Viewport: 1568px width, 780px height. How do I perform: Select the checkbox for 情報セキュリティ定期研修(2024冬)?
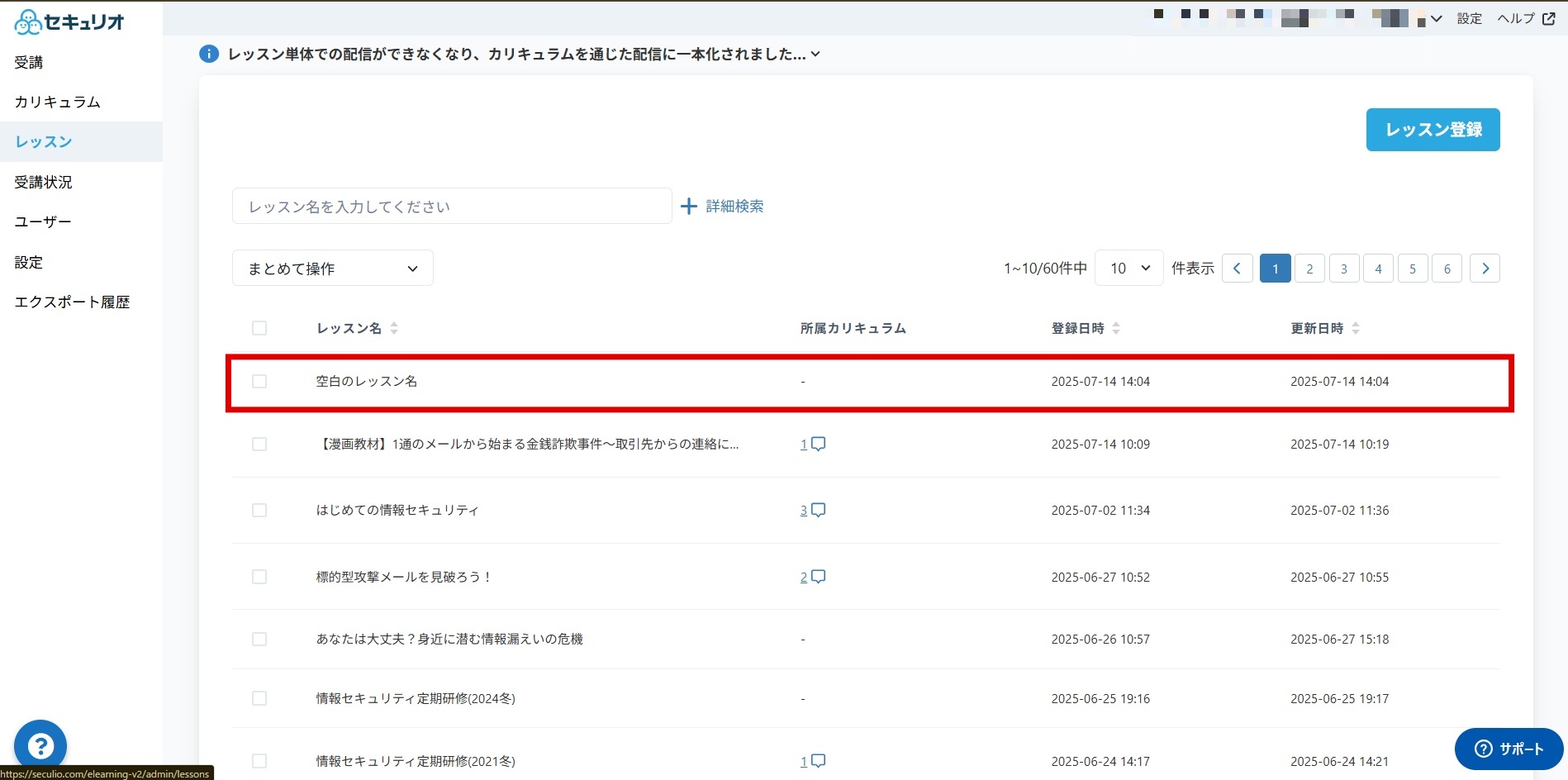pos(259,698)
